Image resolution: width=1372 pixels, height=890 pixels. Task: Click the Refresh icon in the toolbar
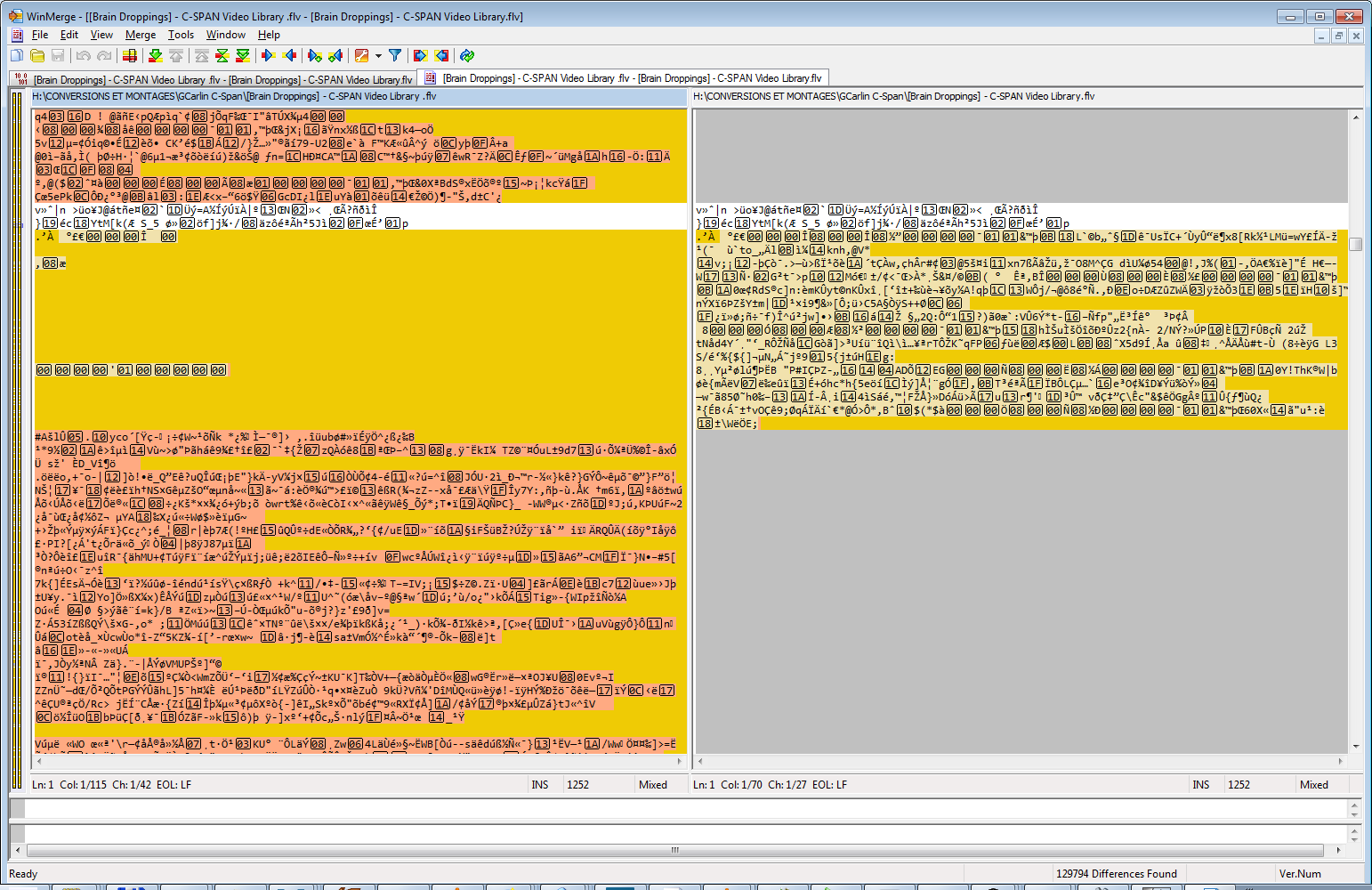(x=467, y=56)
